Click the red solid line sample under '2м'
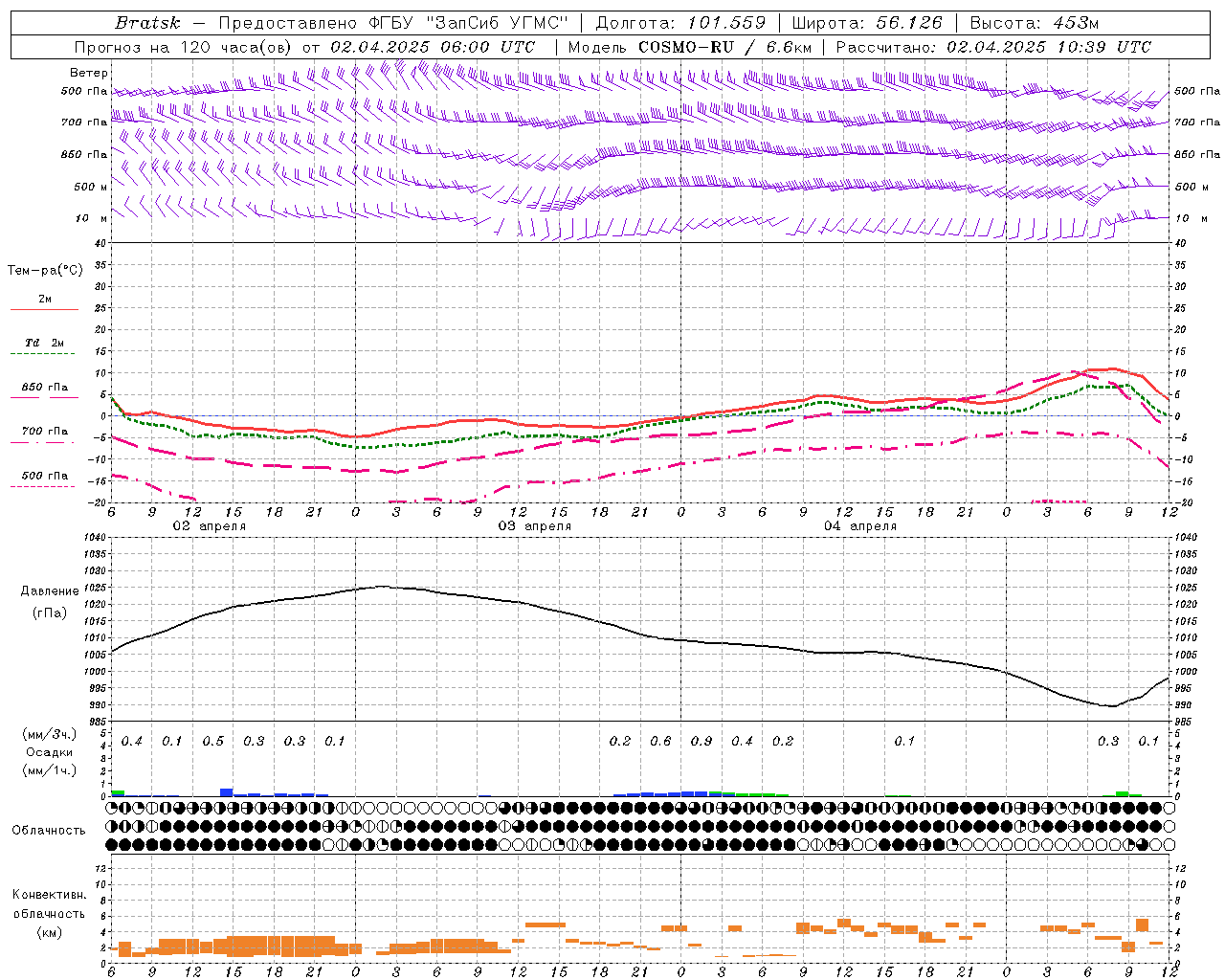Image resolution: width=1225 pixels, height=980 pixels. tap(44, 309)
